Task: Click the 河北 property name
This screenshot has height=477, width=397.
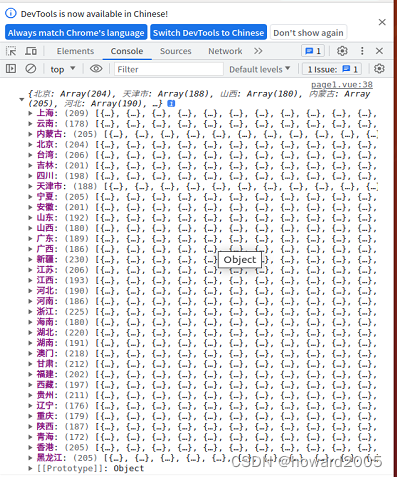Action: (45, 291)
